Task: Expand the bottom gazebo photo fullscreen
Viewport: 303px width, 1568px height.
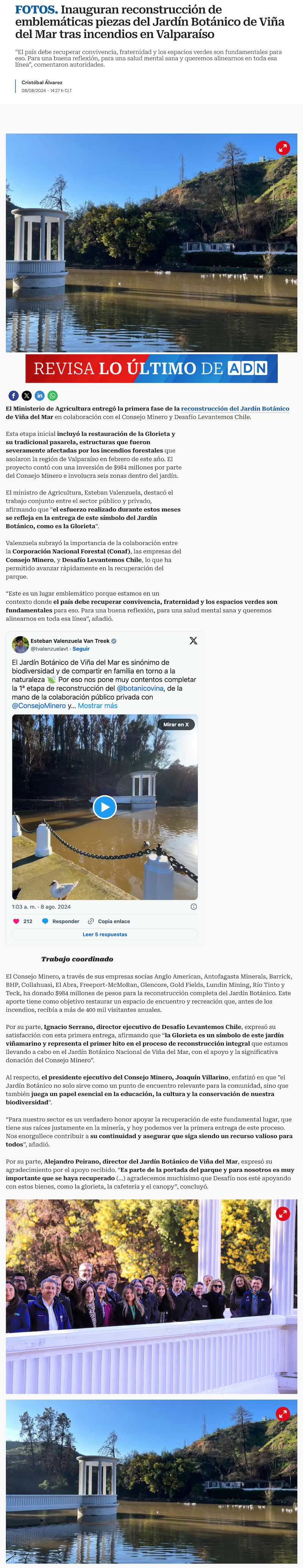Action: point(282,1413)
